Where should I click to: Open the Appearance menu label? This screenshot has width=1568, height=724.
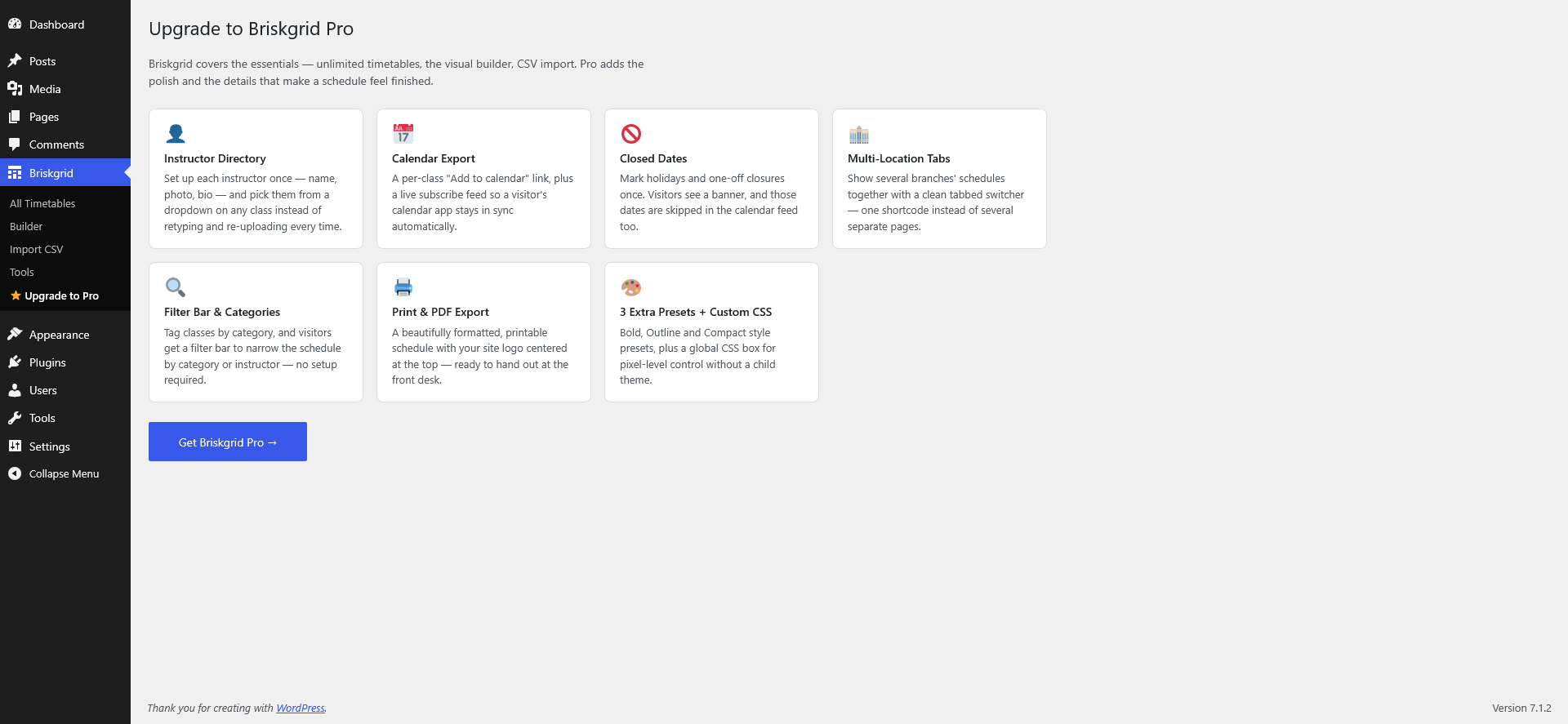point(60,335)
